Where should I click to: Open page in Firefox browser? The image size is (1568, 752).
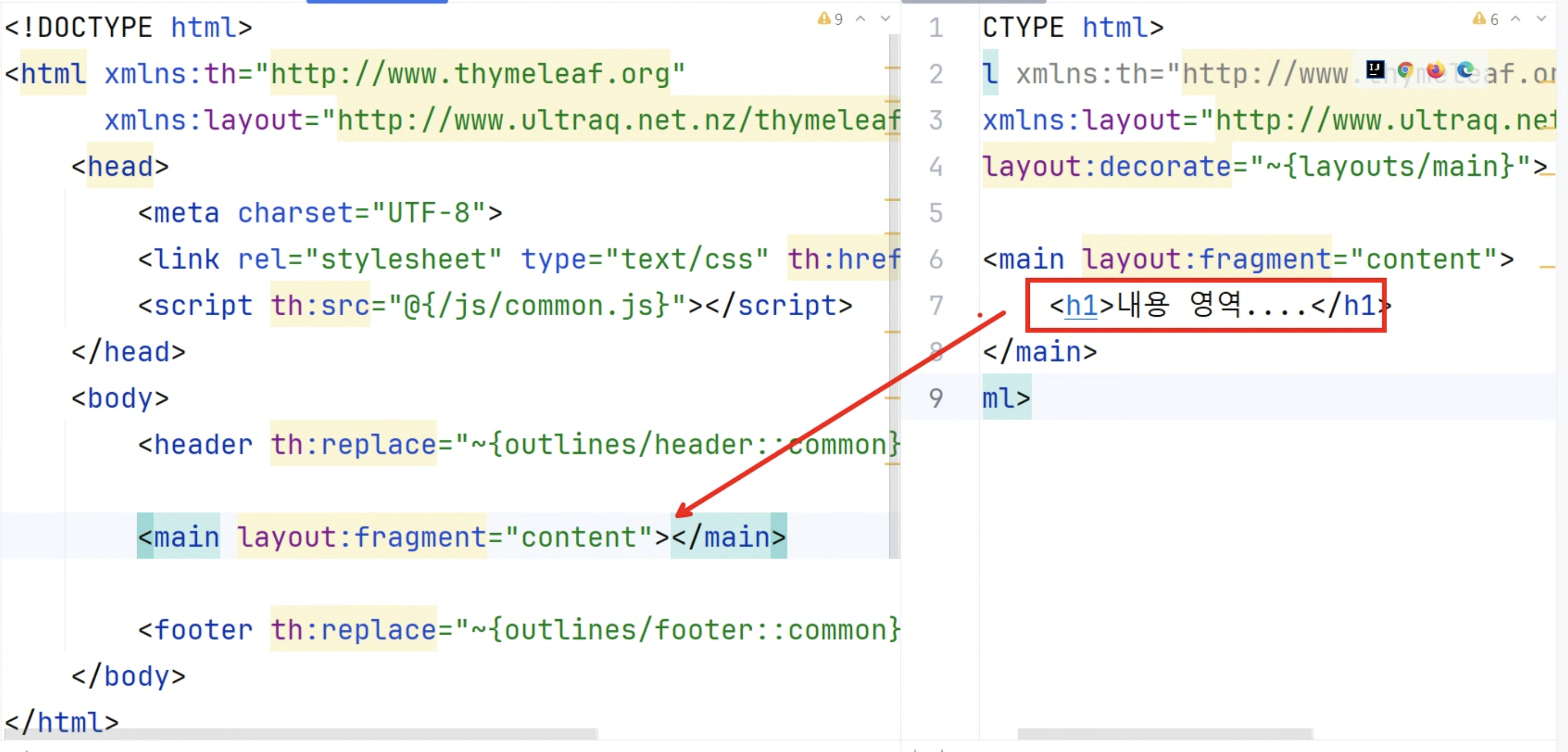click(1435, 70)
